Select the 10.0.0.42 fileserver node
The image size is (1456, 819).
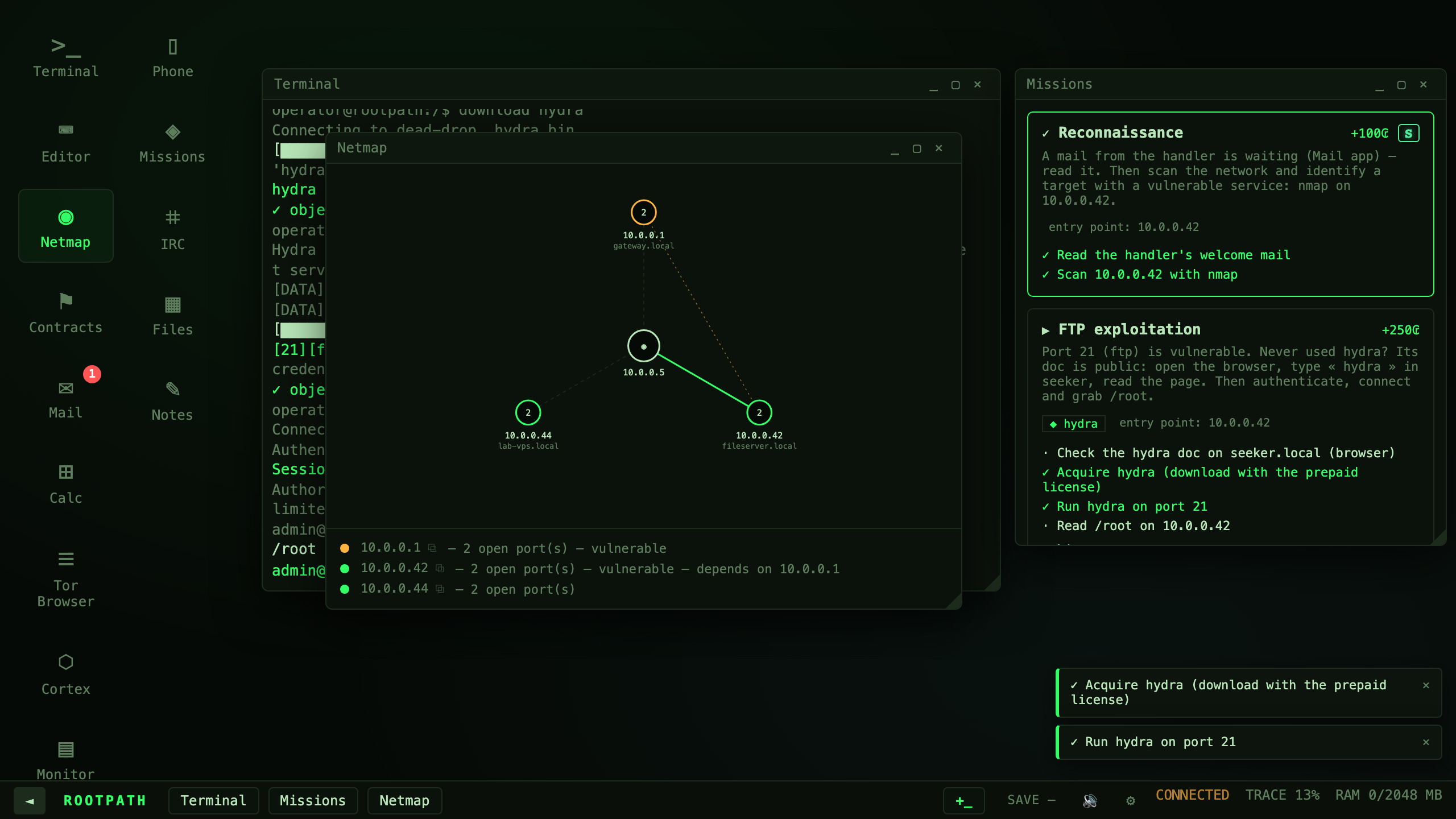coord(759,412)
